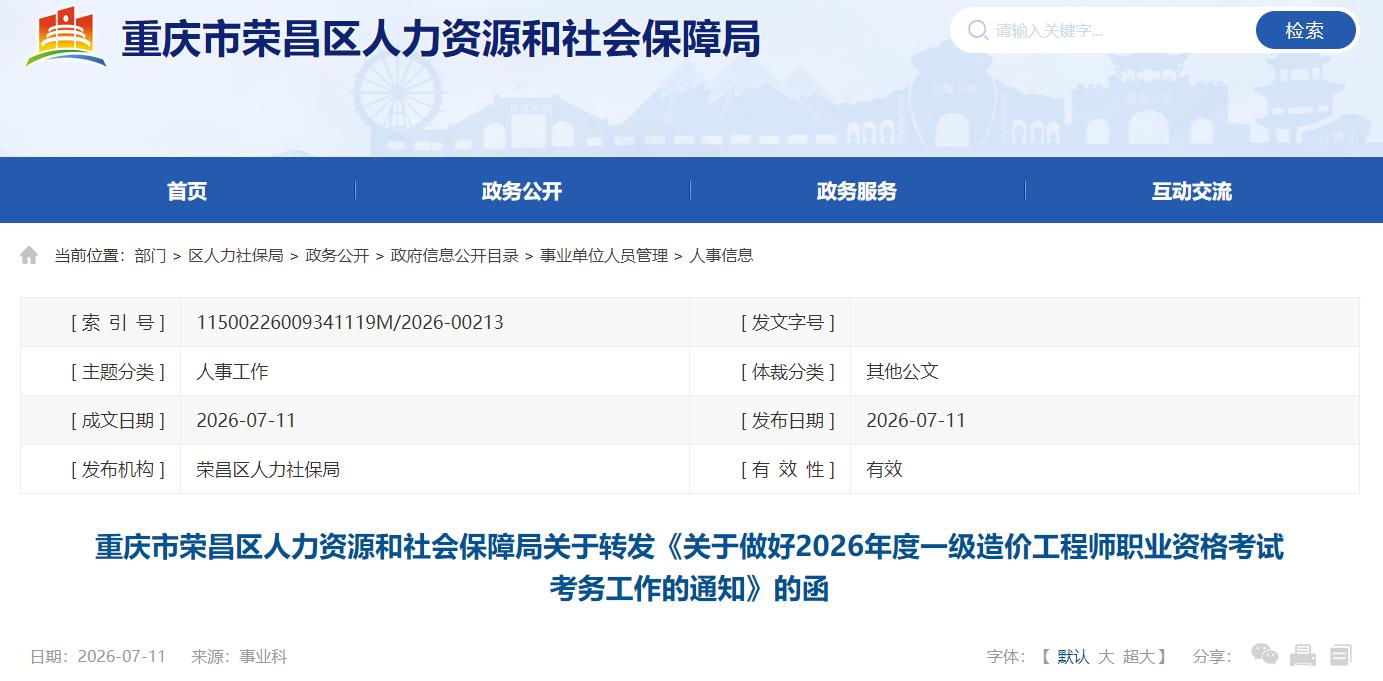Open the 互动交流 navigation tab
Viewport: 1383px width, 681px height.
(1192, 191)
